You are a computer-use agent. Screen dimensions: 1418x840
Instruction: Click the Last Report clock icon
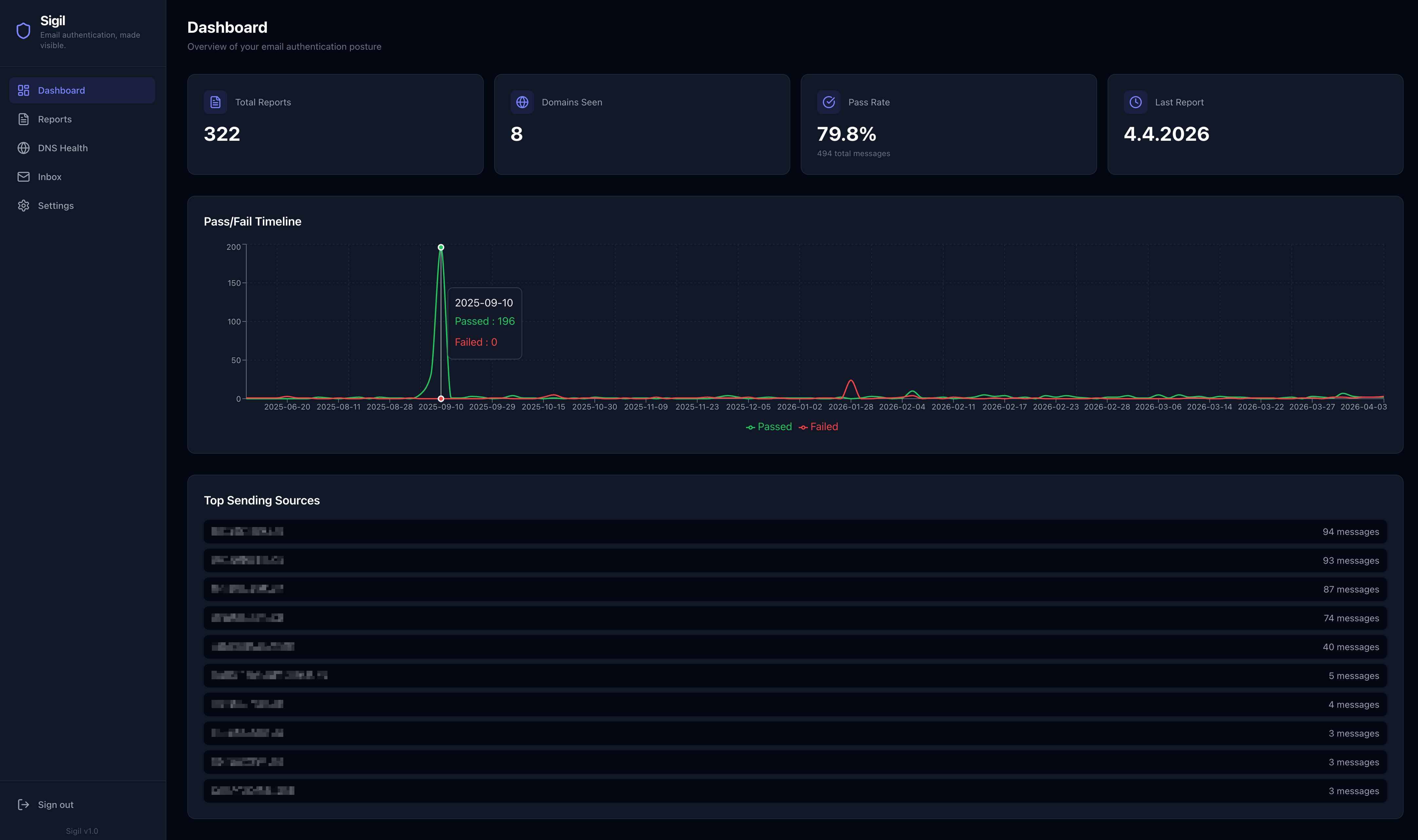click(1135, 102)
